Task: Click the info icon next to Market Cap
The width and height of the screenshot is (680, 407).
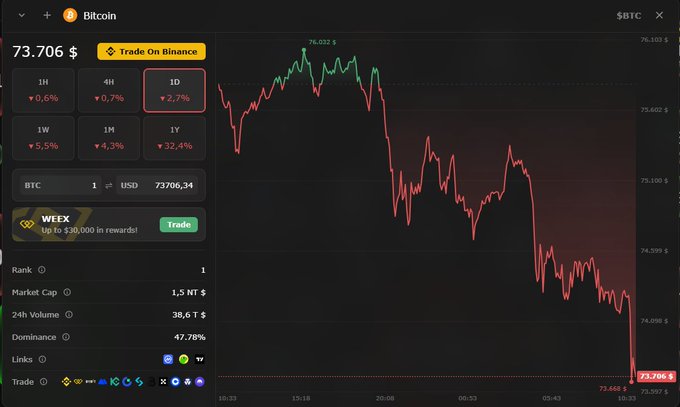Action: (67, 292)
